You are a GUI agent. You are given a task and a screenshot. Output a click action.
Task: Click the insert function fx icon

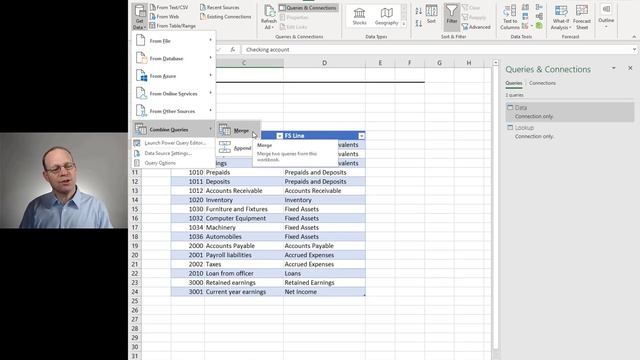click(233, 49)
